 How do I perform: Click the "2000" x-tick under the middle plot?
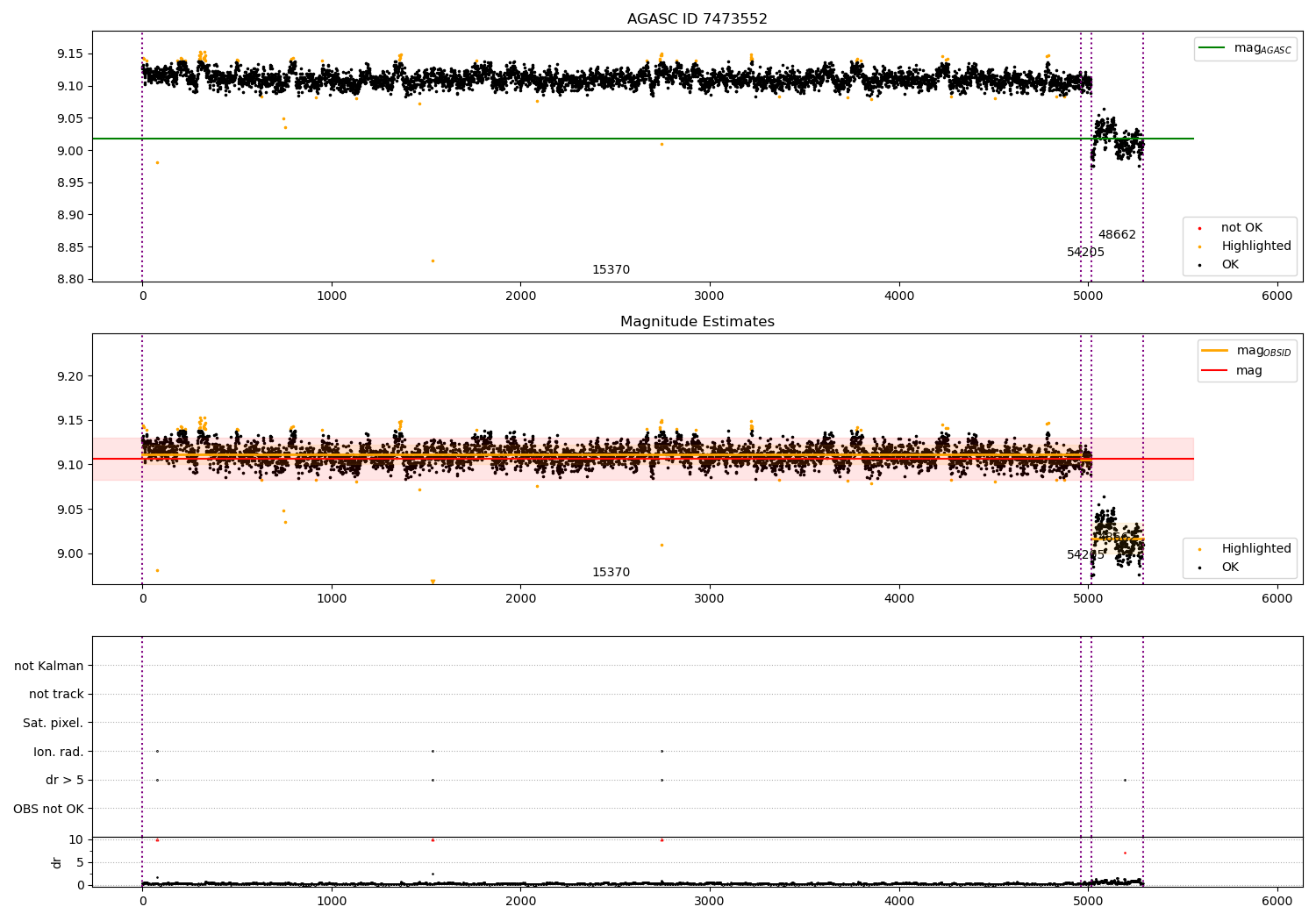[520, 598]
